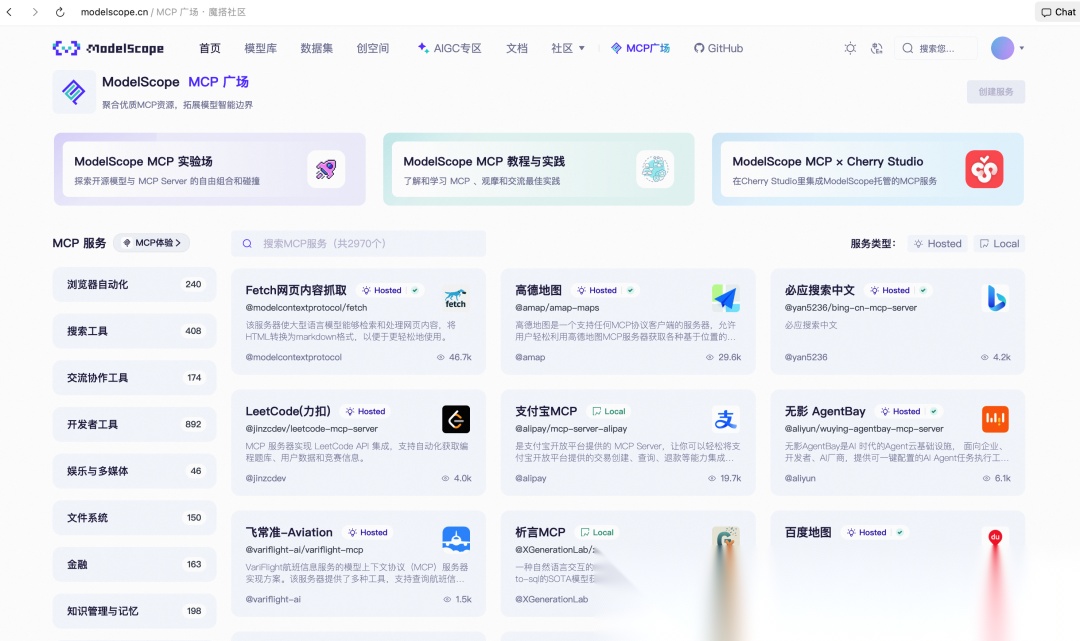Click rocket icon on 实验场 banner
Screen dimensions: 1080x641
click(x=326, y=169)
